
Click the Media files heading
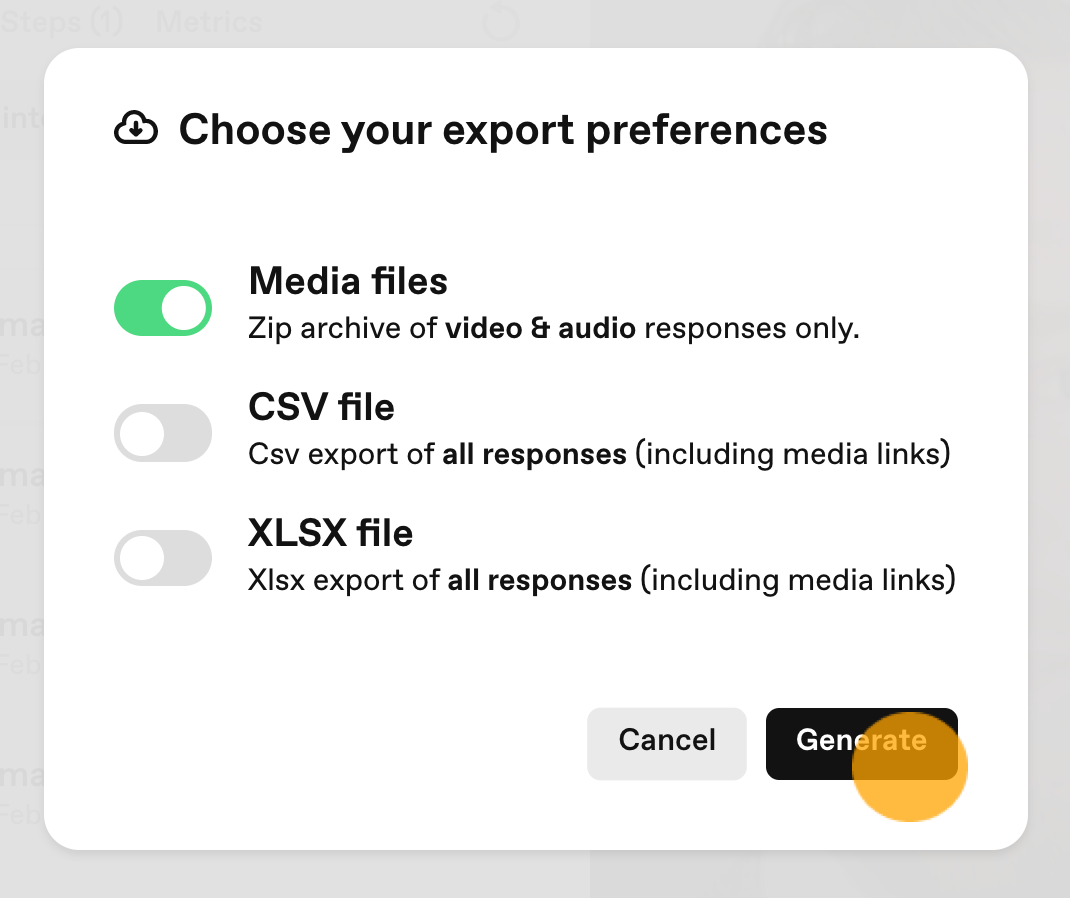tap(348, 281)
